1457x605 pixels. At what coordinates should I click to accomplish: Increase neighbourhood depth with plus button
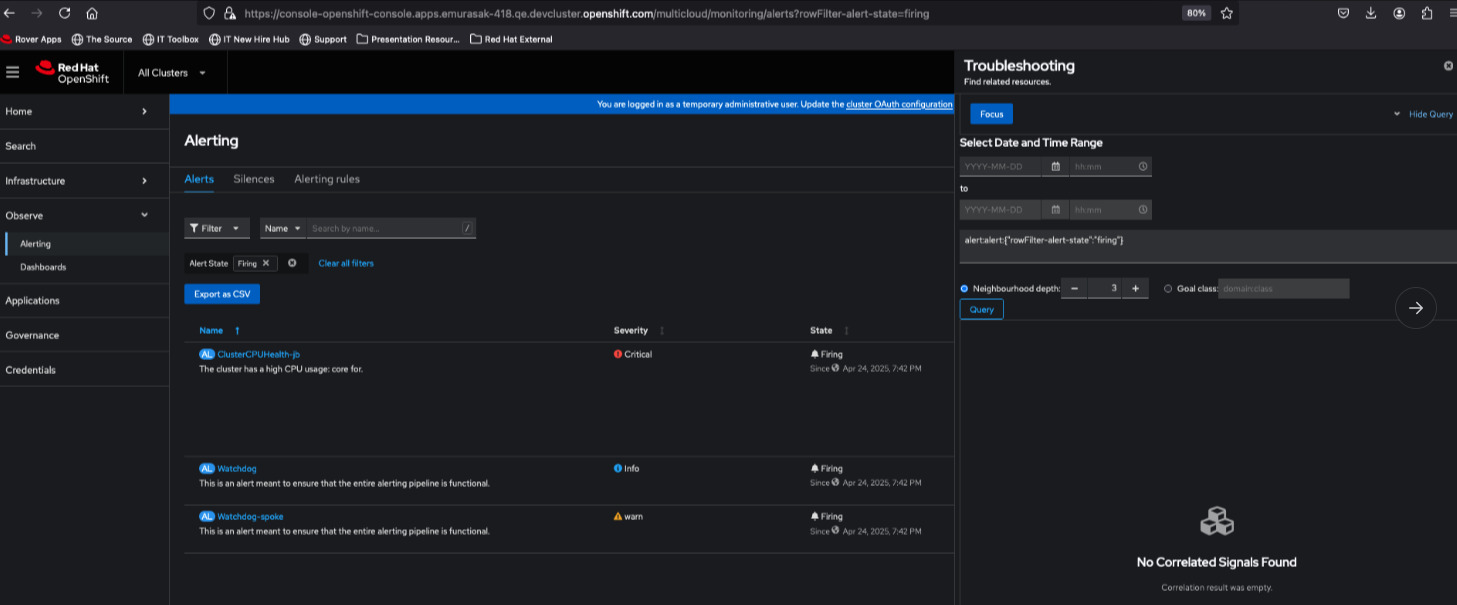(x=1135, y=288)
